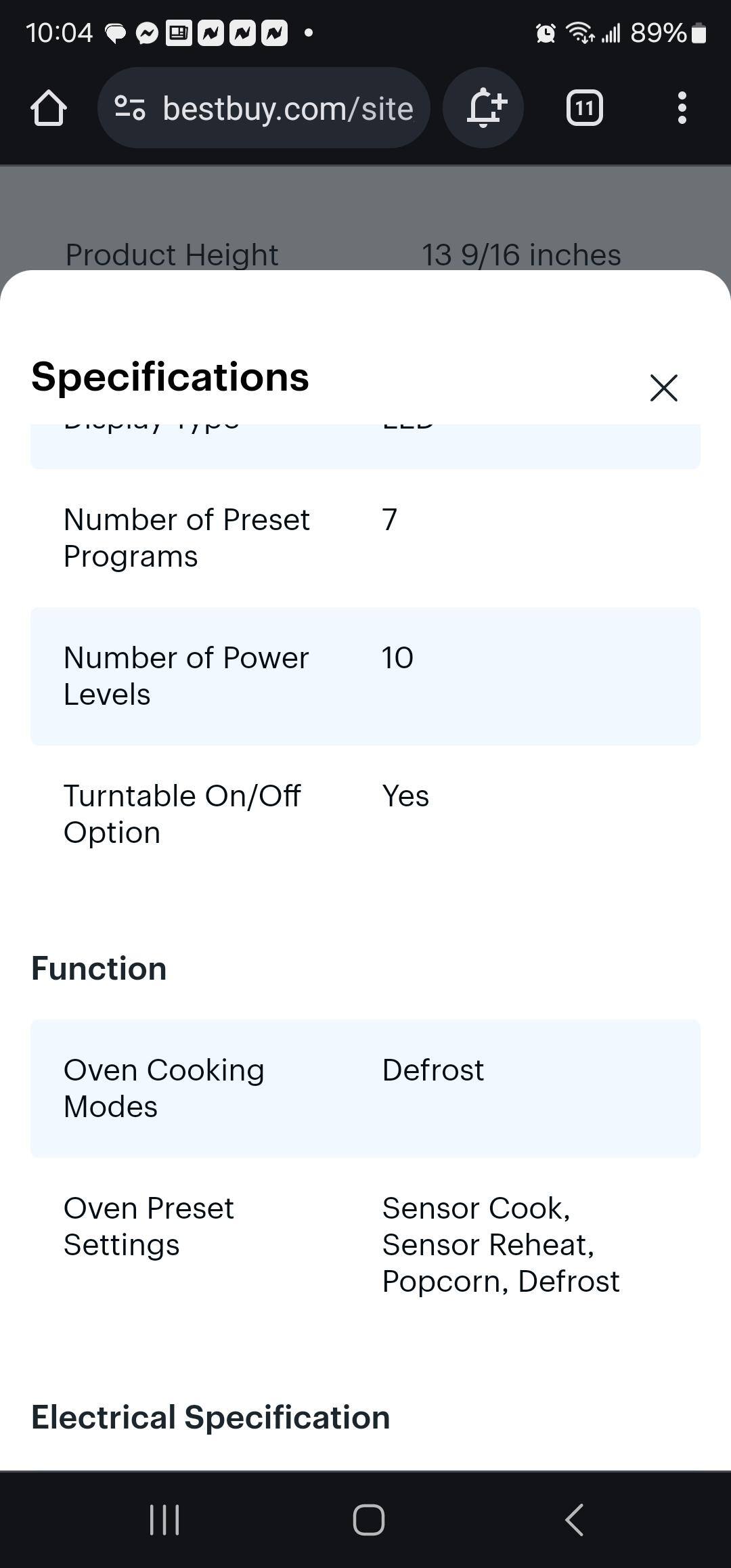Tap the Turntable On/Off Option row

pos(365,814)
